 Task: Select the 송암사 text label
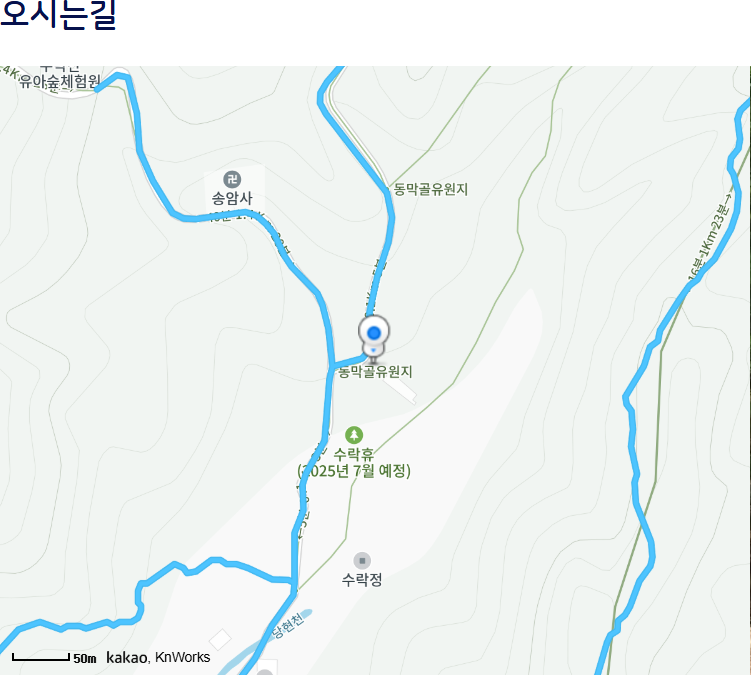point(232,198)
